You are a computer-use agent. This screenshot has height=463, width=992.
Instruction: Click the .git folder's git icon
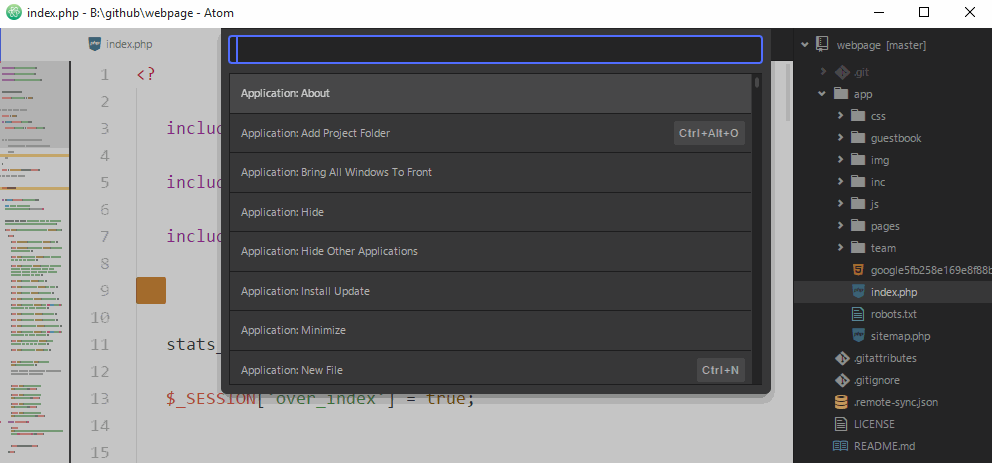coord(841,72)
